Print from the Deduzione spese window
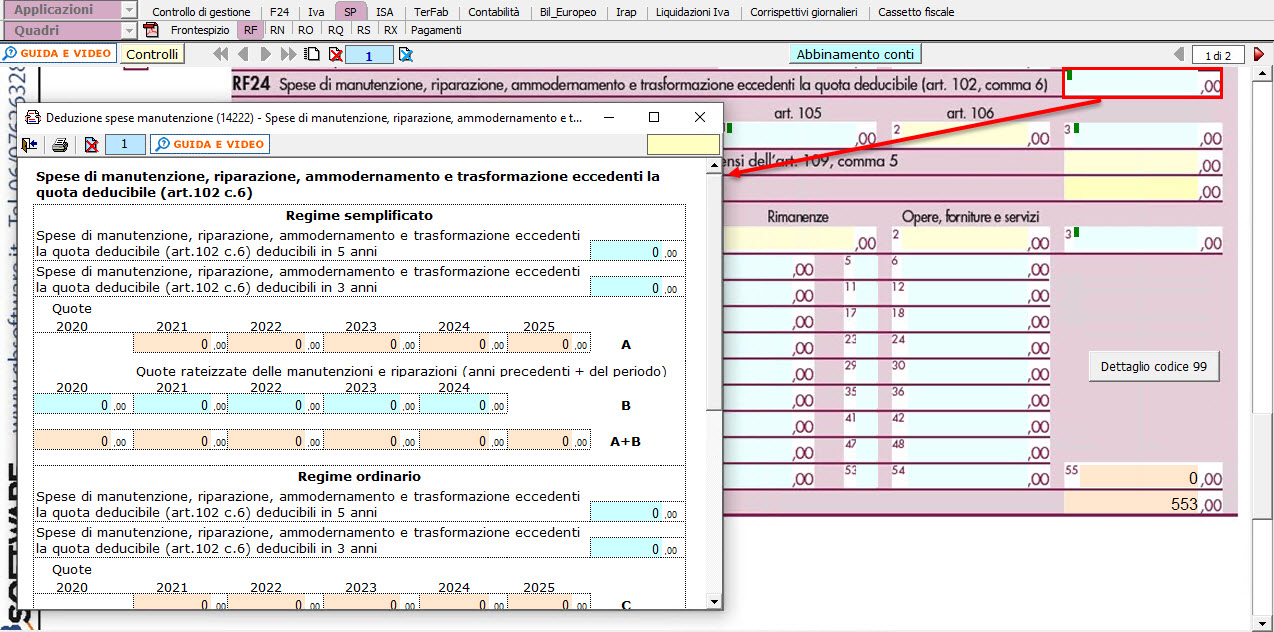Image resolution: width=1274 pixels, height=632 pixels. point(60,145)
